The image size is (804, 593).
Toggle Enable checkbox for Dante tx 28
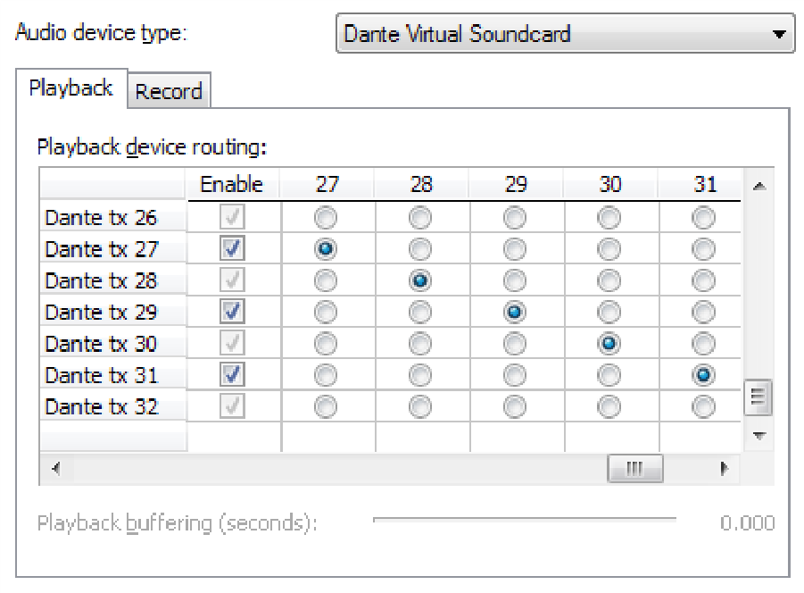click(x=232, y=280)
